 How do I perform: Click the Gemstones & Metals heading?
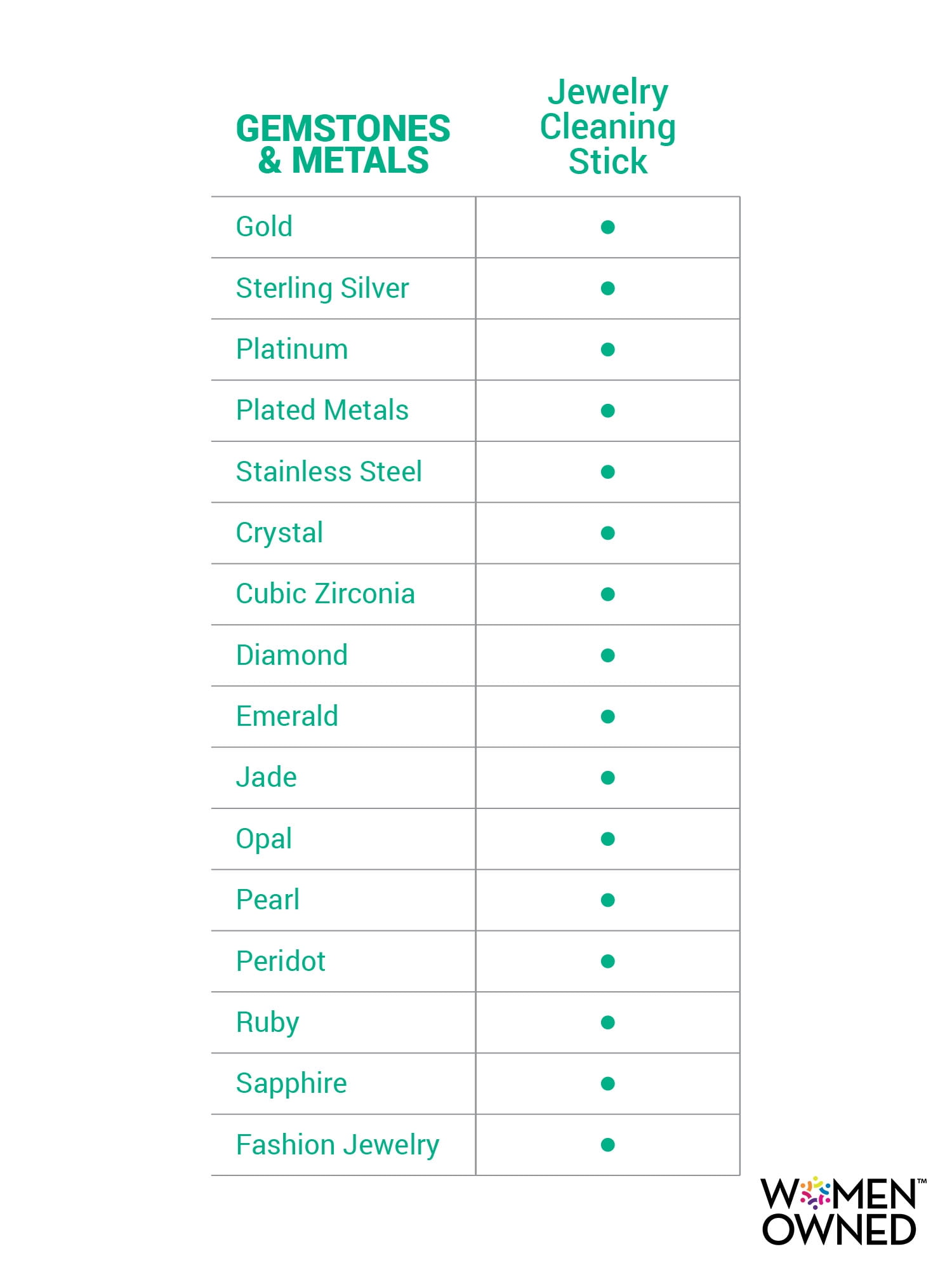[343, 144]
